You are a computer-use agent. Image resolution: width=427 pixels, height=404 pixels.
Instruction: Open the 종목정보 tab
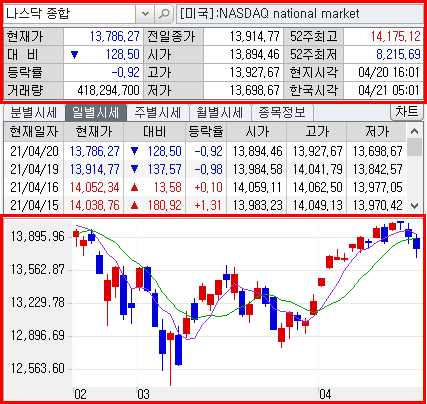coord(282,112)
